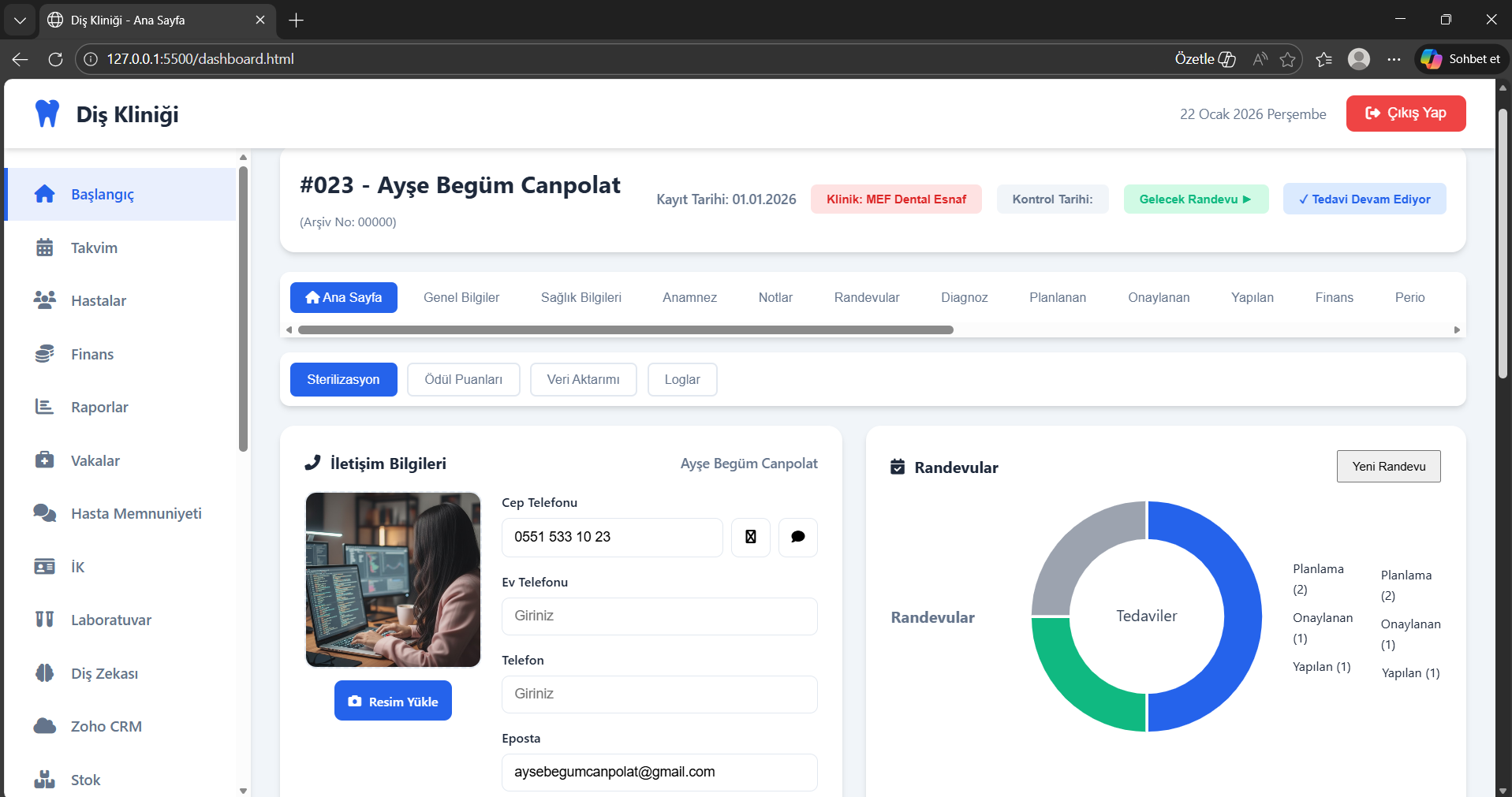Click the Hastalar people icon
This screenshot has height=797, width=1512.
[x=45, y=300]
